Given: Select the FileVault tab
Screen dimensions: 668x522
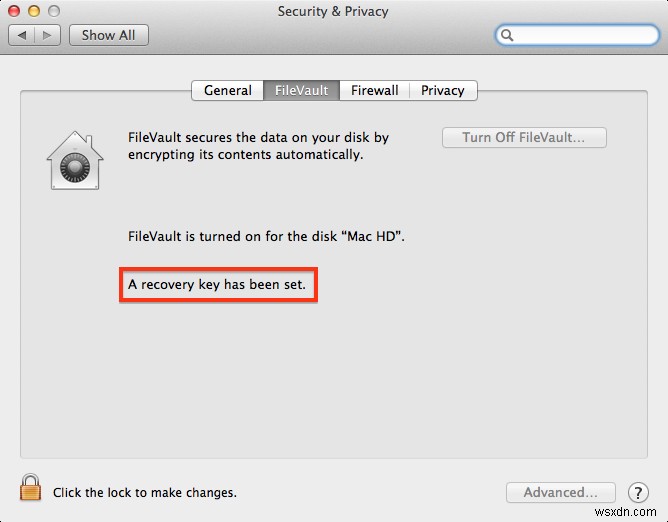Looking at the screenshot, I should [x=302, y=90].
